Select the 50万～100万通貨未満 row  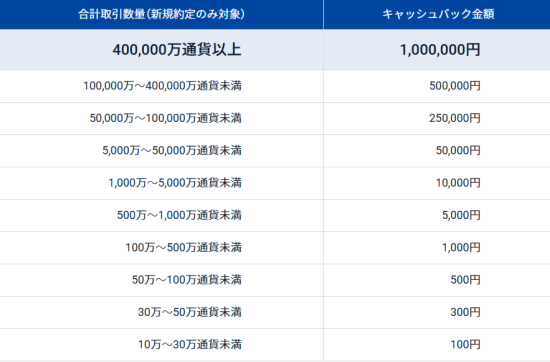pyautogui.click(x=275, y=280)
